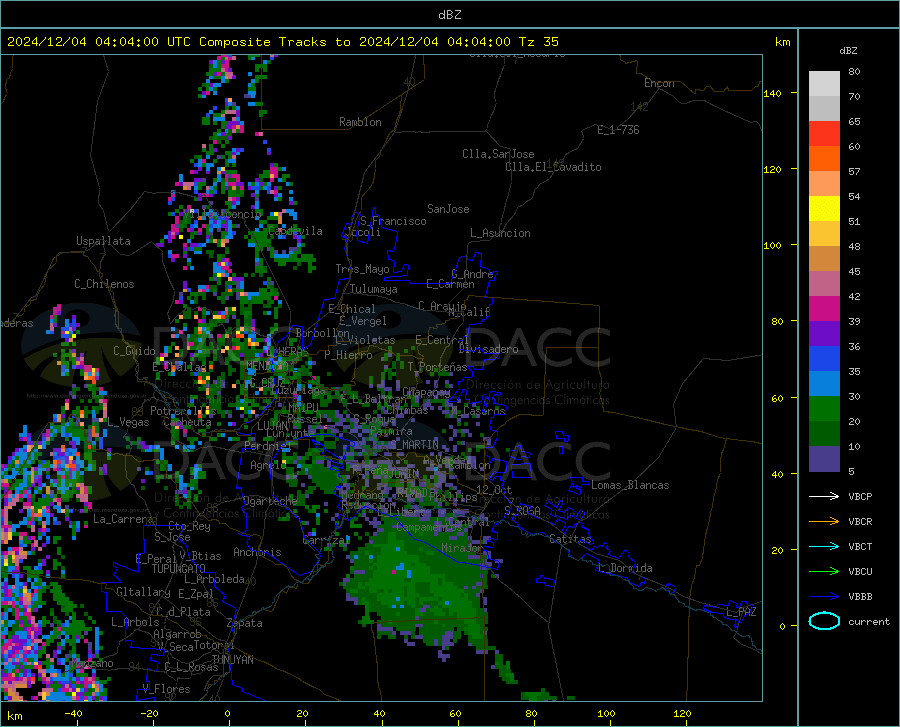900x727 pixels.
Task: Click the 'V_Flores' map label
Action: coord(166,689)
